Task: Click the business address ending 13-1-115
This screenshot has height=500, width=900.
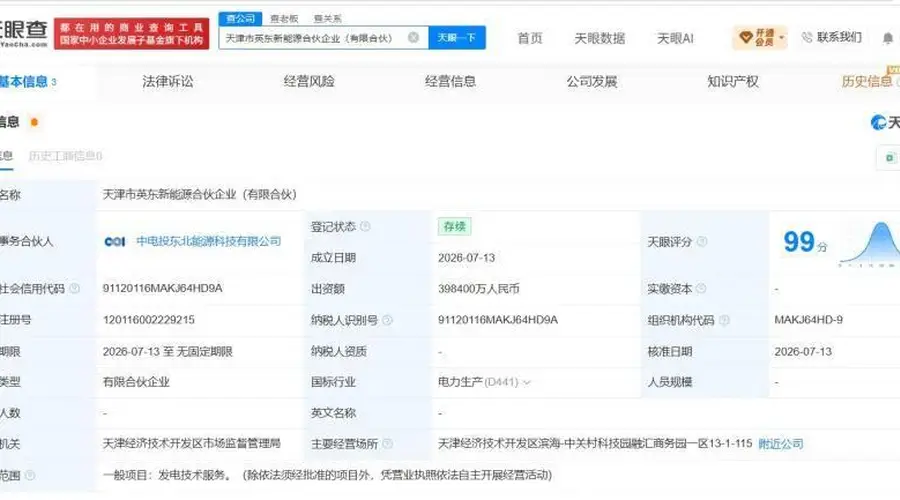Action: tap(595, 444)
